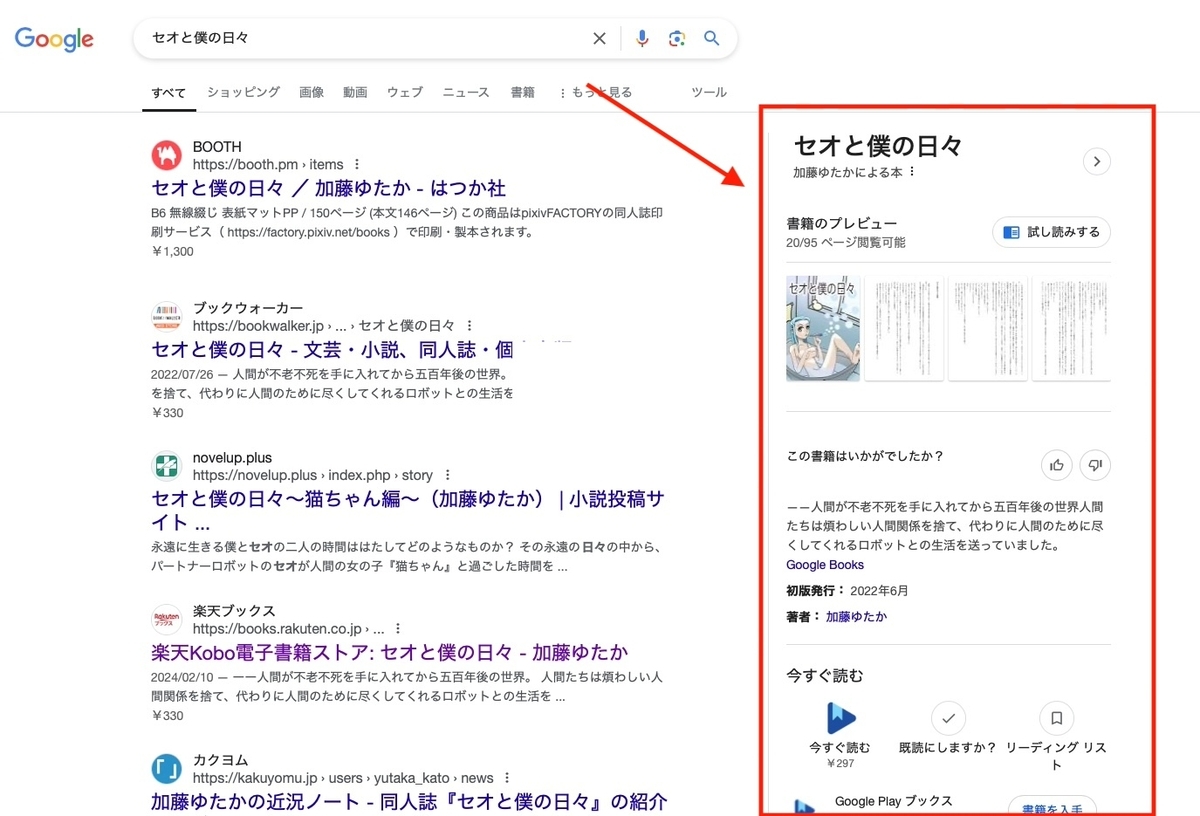Open the カクヨム result favicon
The image size is (1200, 816).
click(167, 768)
